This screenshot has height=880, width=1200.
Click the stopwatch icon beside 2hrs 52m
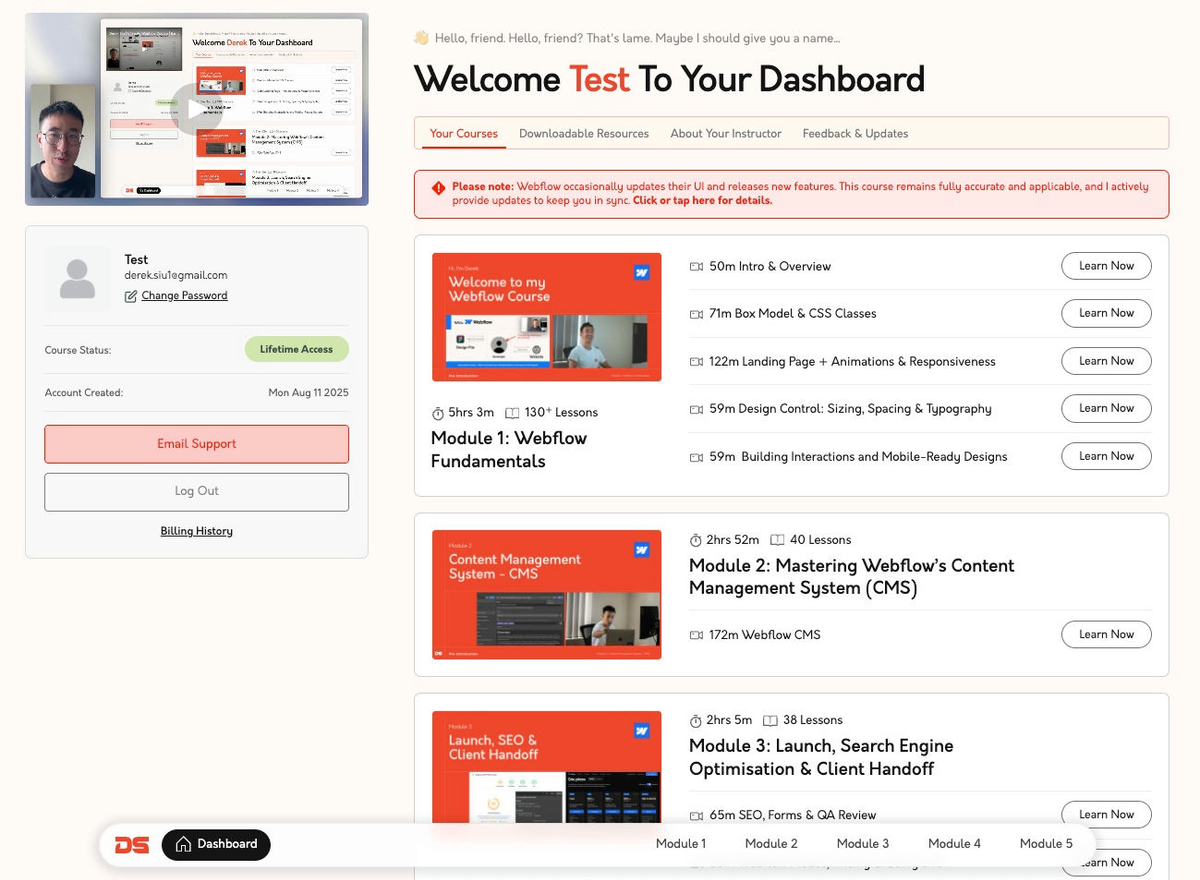[x=696, y=540]
